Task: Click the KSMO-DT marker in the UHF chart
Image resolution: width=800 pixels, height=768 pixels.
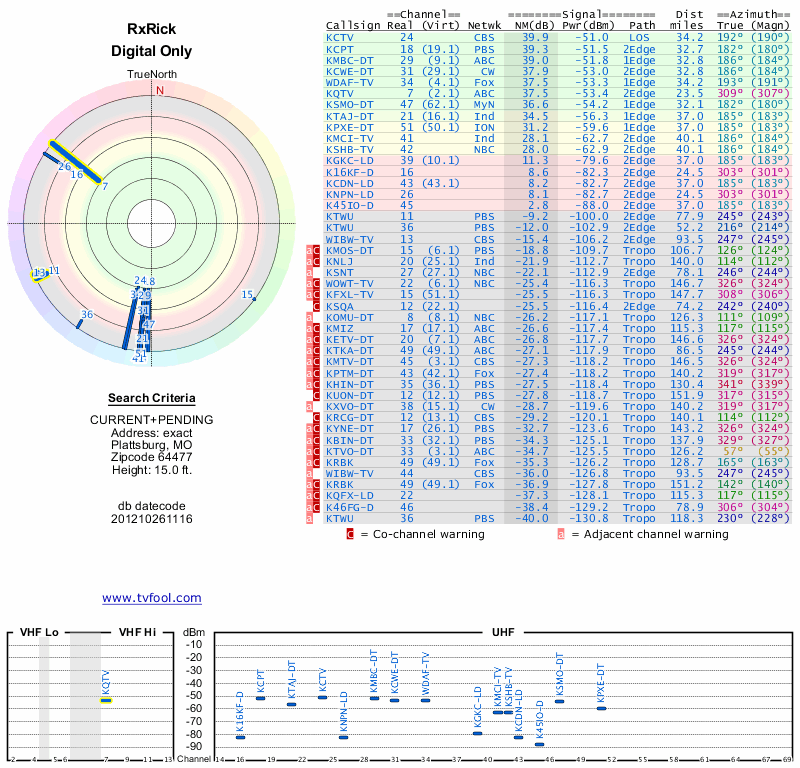Action: (560, 702)
